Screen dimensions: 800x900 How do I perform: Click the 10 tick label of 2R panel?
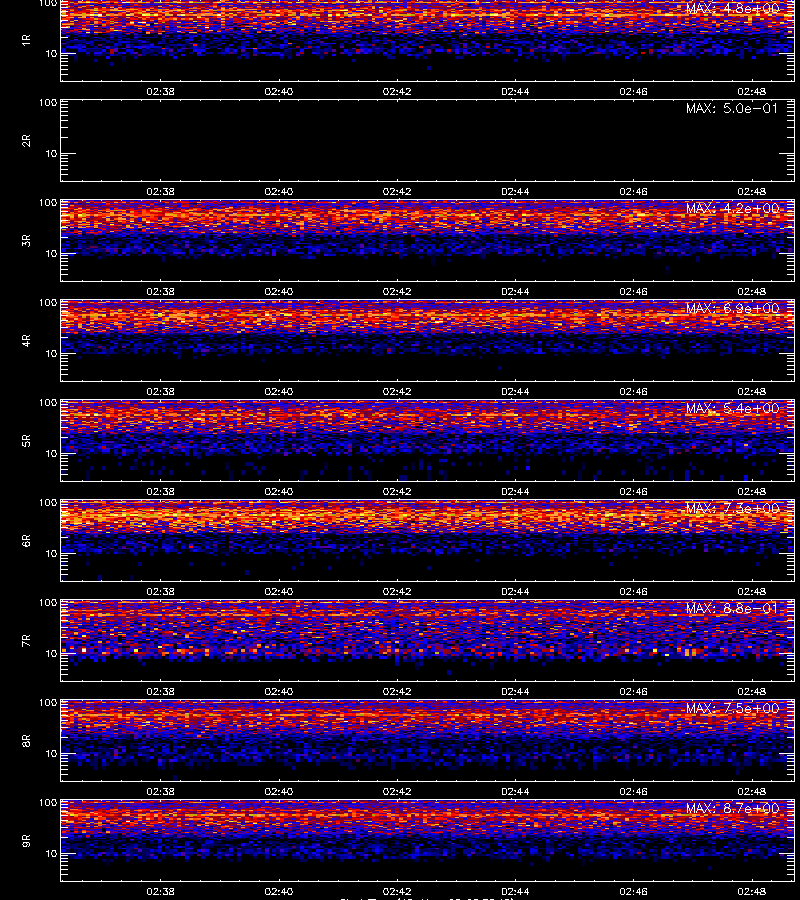pyautogui.click(x=51, y=153)
